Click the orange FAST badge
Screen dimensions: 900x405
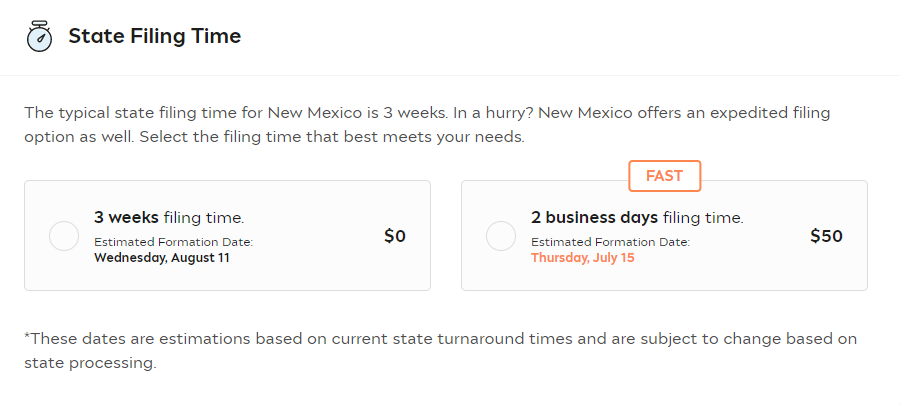(664, 176)
